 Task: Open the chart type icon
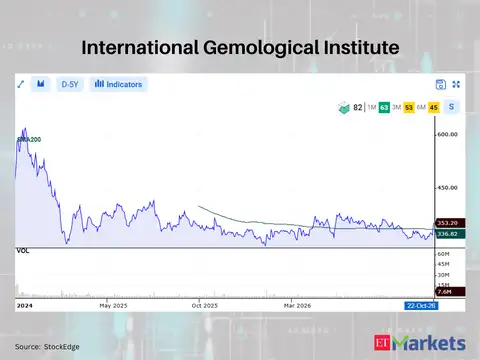[x=41, y=84]
